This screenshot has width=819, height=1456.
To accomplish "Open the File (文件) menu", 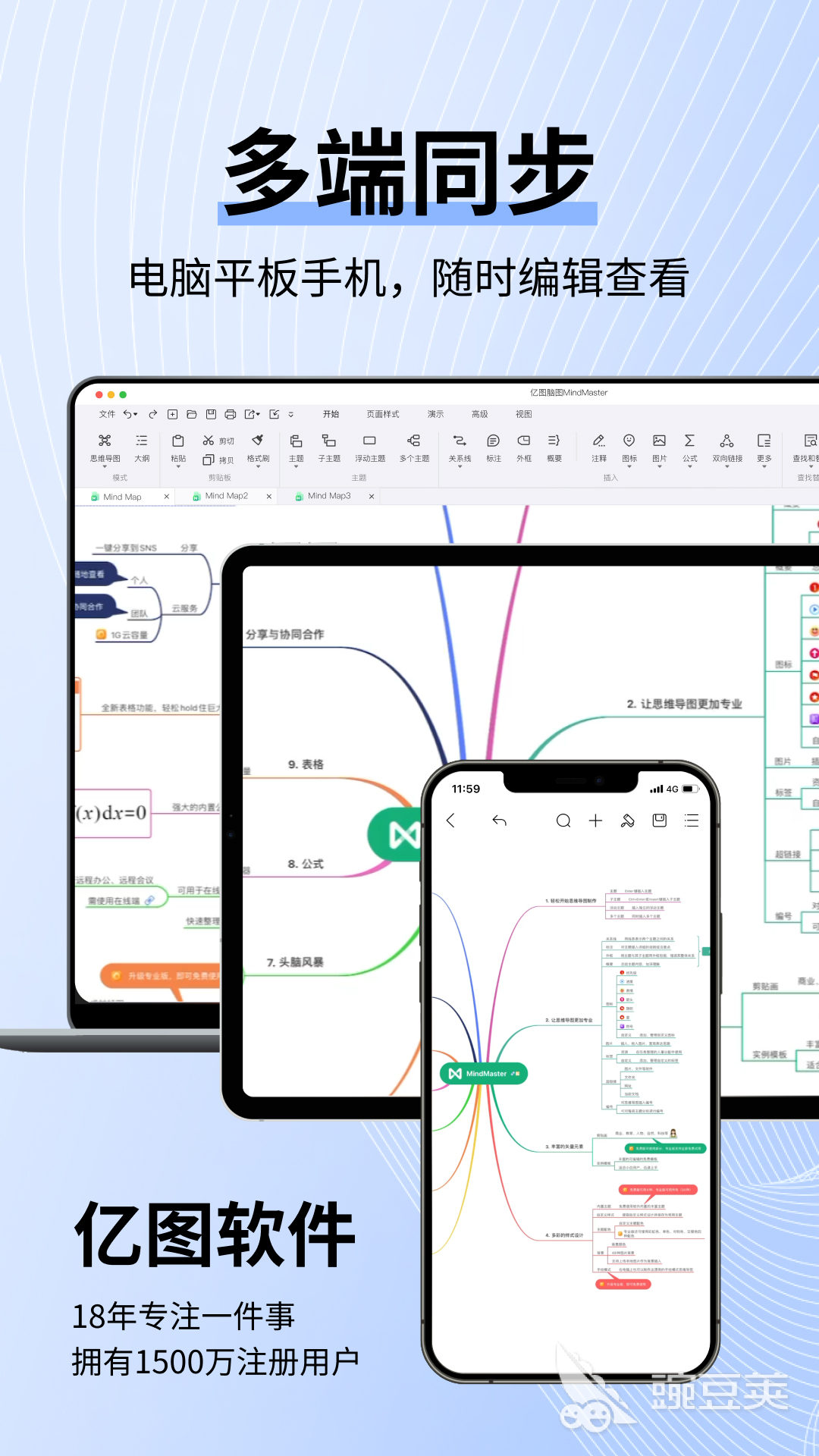I will point(107,414).
